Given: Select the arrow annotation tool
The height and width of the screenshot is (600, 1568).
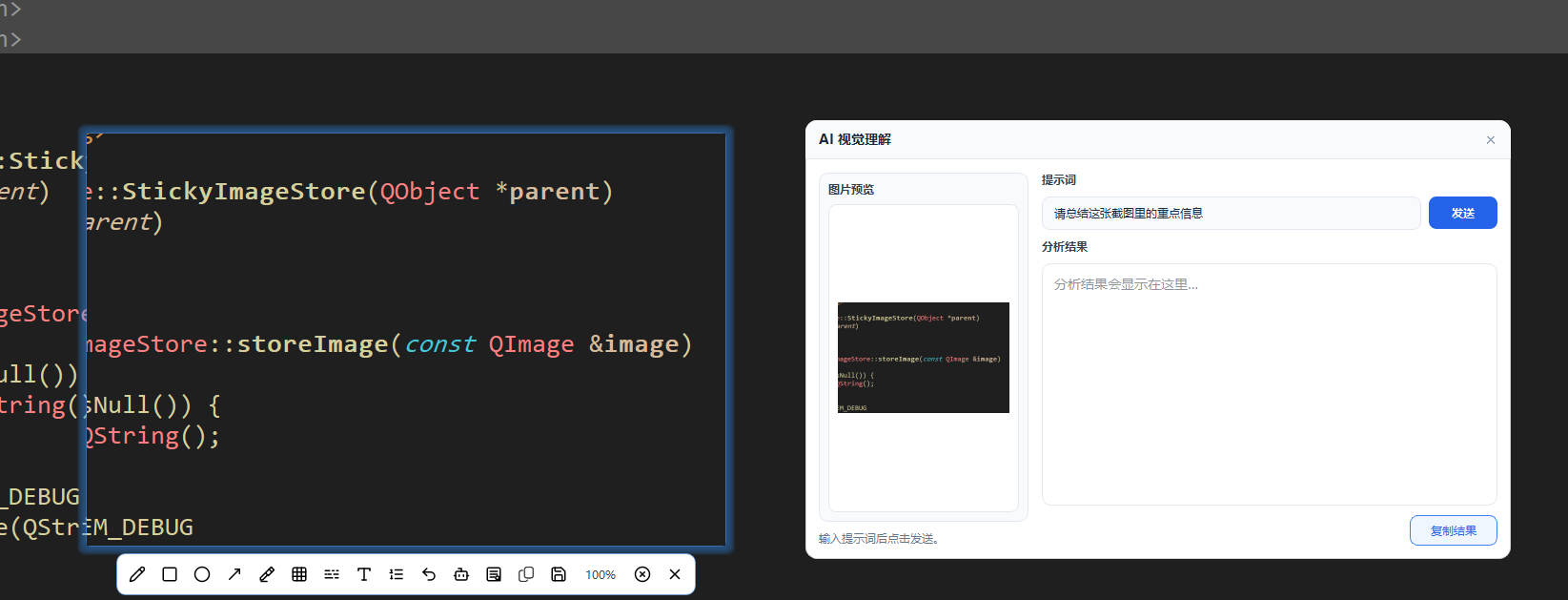Looking at the screenshot, I should [x=234, y=574].
